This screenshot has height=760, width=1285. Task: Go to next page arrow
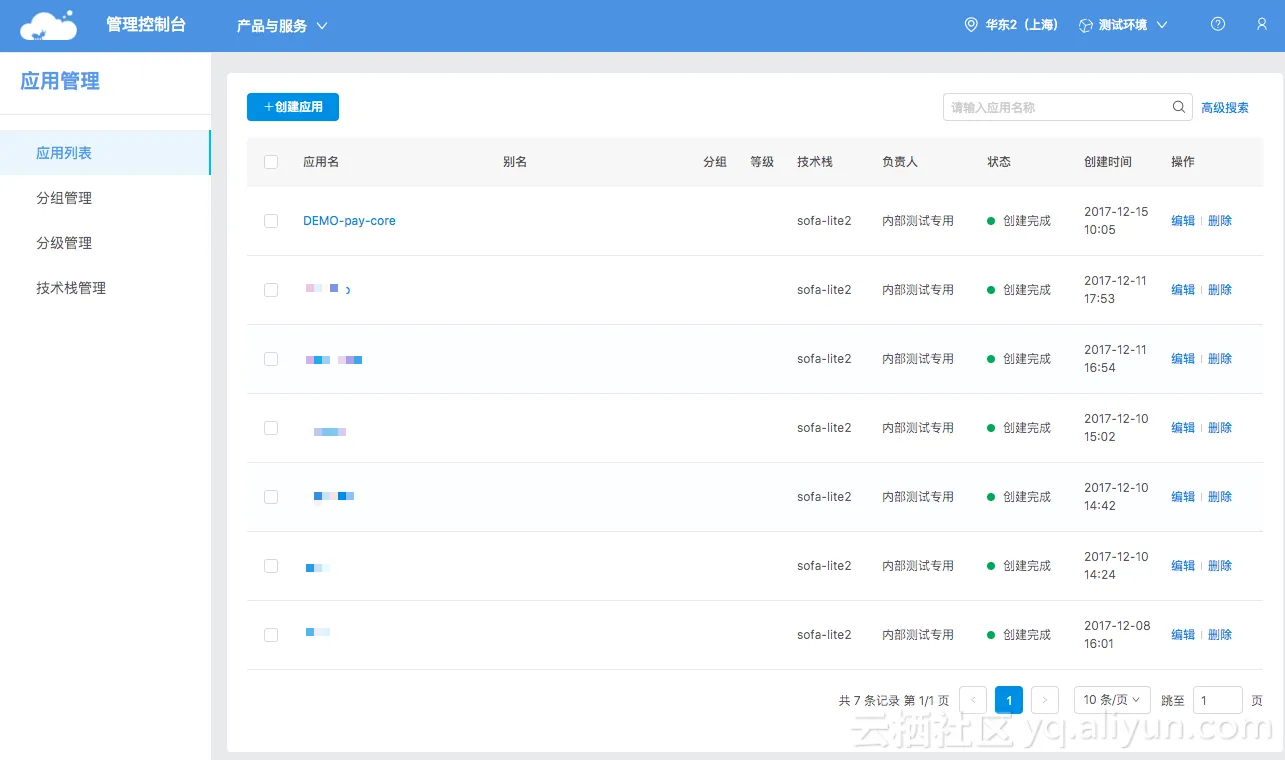click(x=1045, y=700)
